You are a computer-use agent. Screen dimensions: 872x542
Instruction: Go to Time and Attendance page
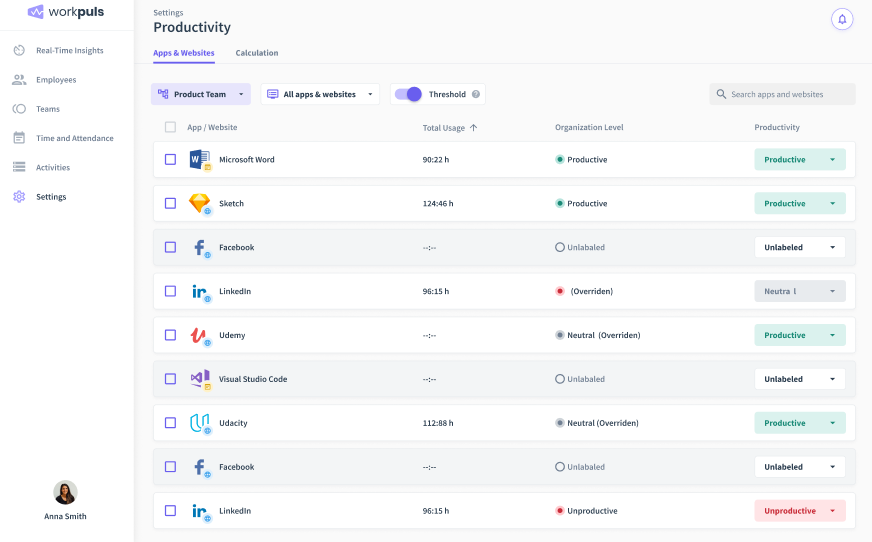click(74, 138)
